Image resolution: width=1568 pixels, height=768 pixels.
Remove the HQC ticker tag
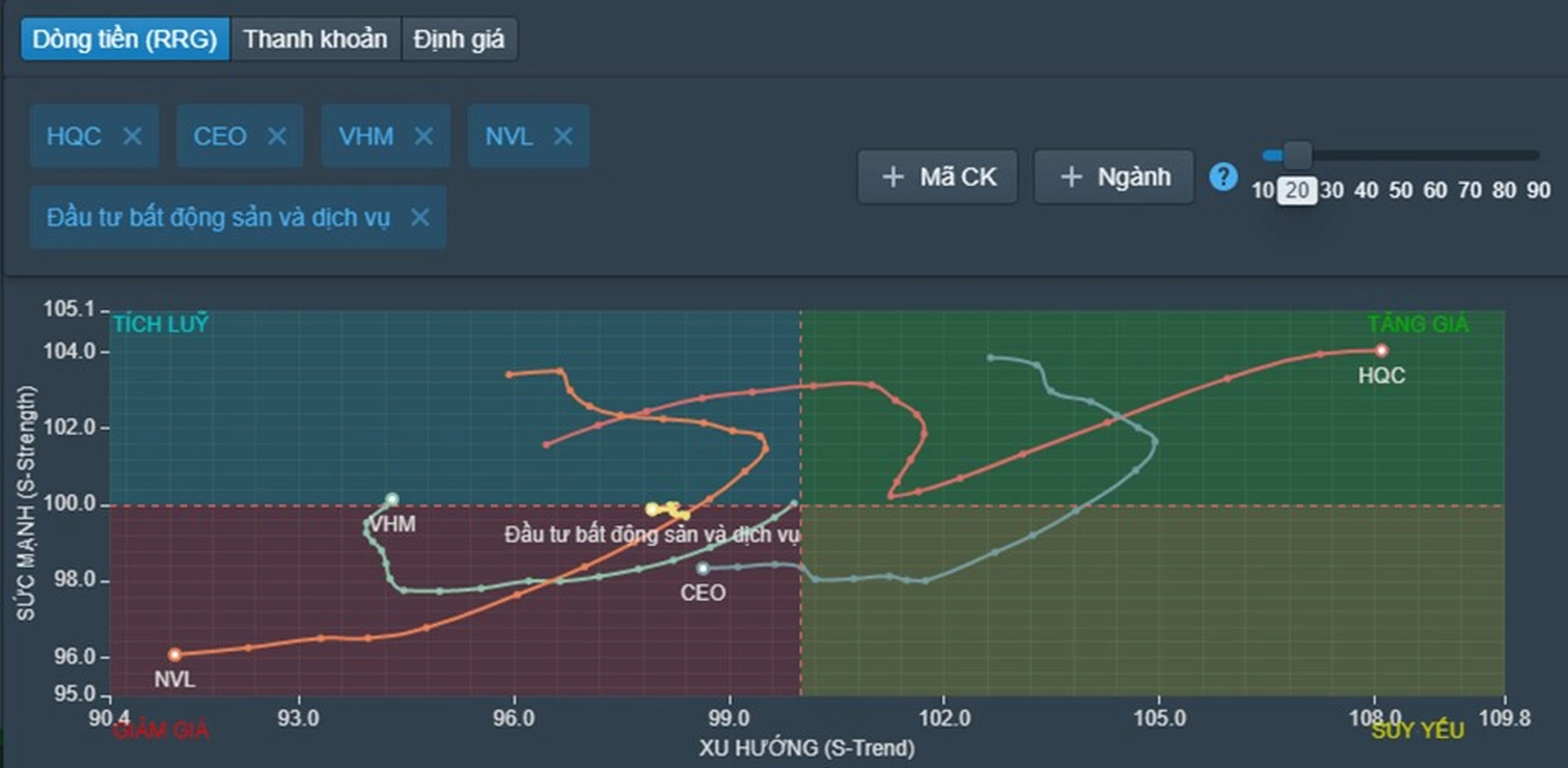132,136
